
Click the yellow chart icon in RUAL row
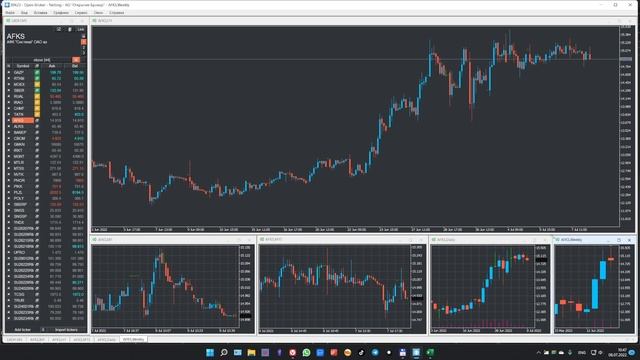point(37,96)
